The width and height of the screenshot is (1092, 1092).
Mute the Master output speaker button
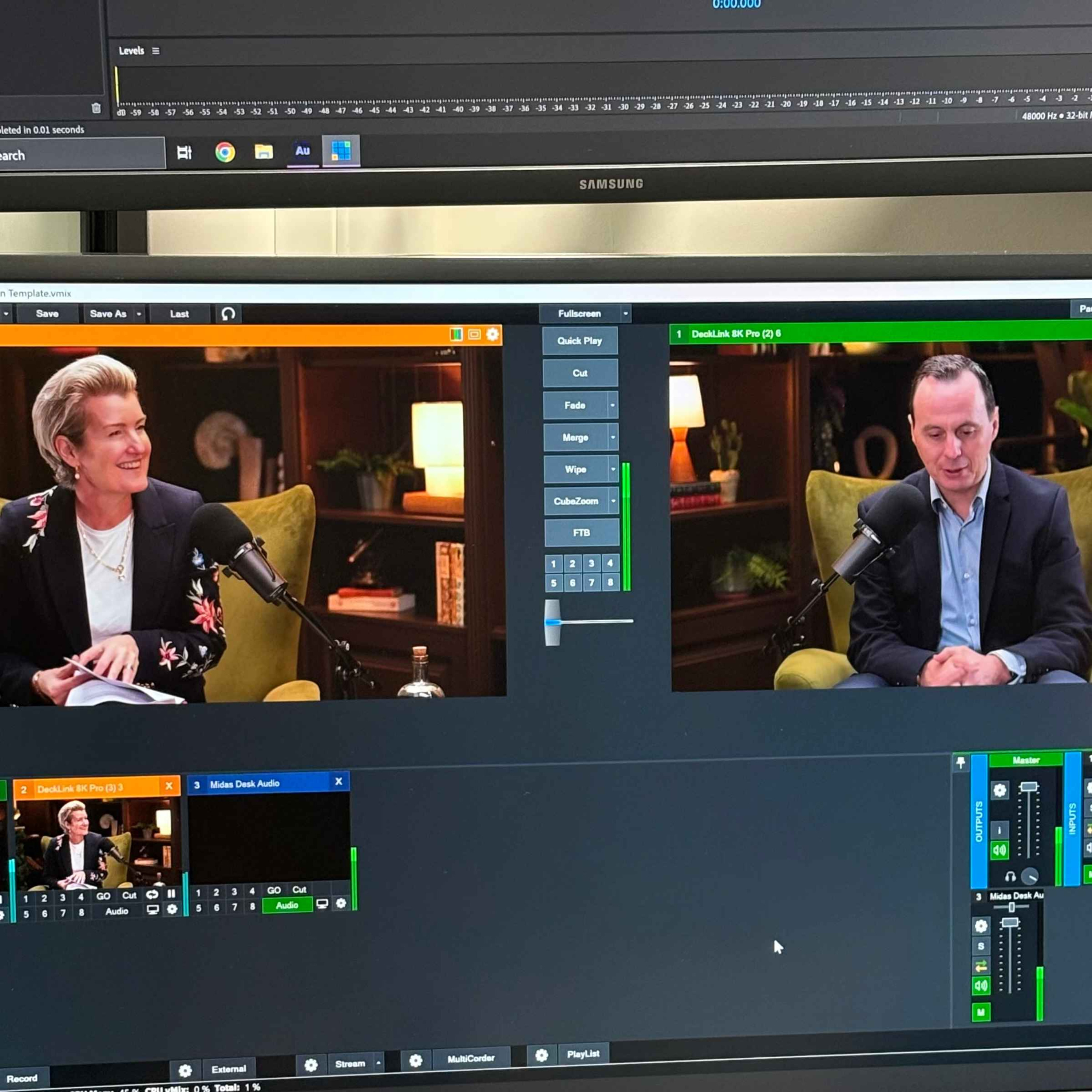(999, 850)
